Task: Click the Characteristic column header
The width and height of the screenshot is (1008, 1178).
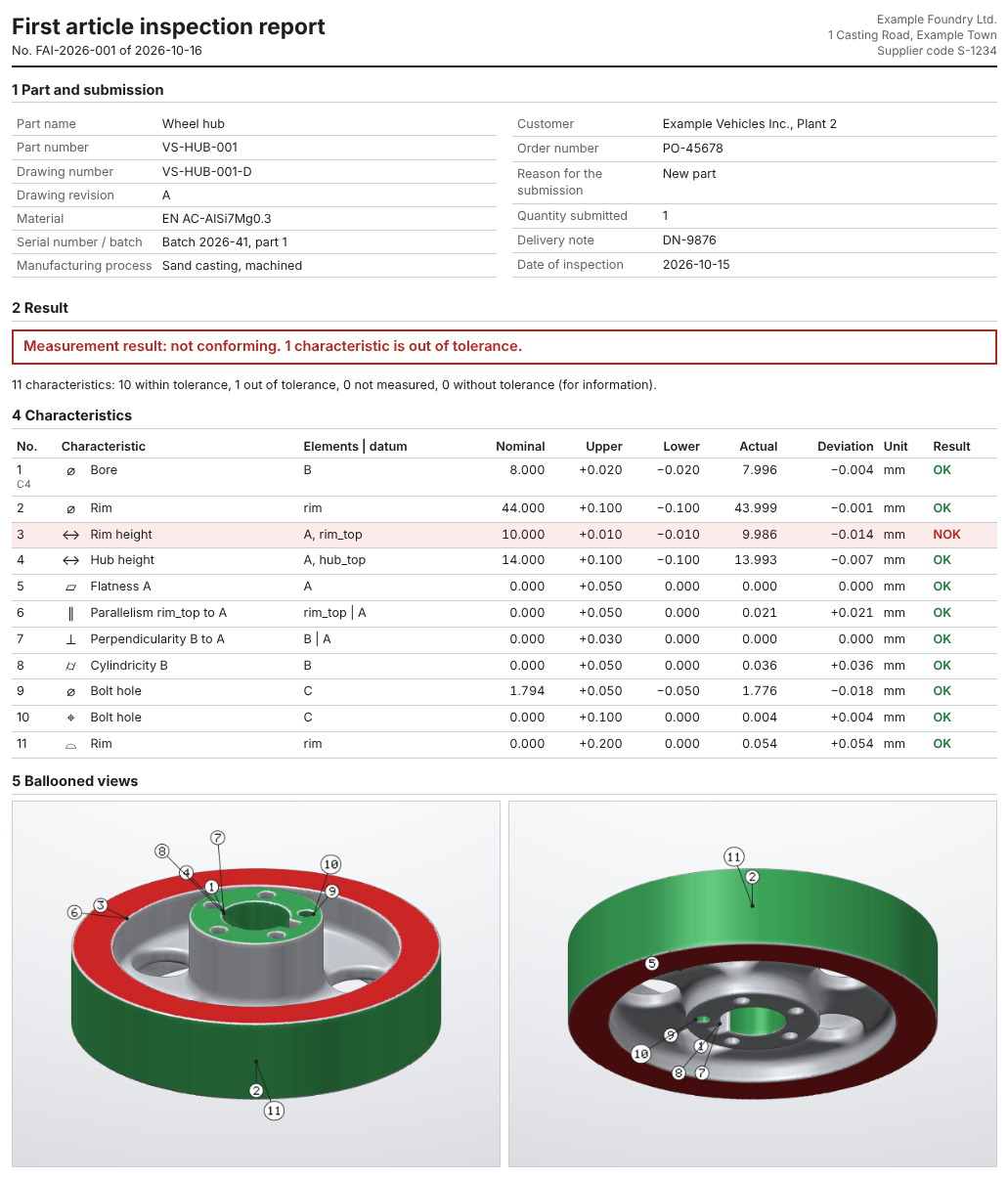Action: [x=104, y=447]
